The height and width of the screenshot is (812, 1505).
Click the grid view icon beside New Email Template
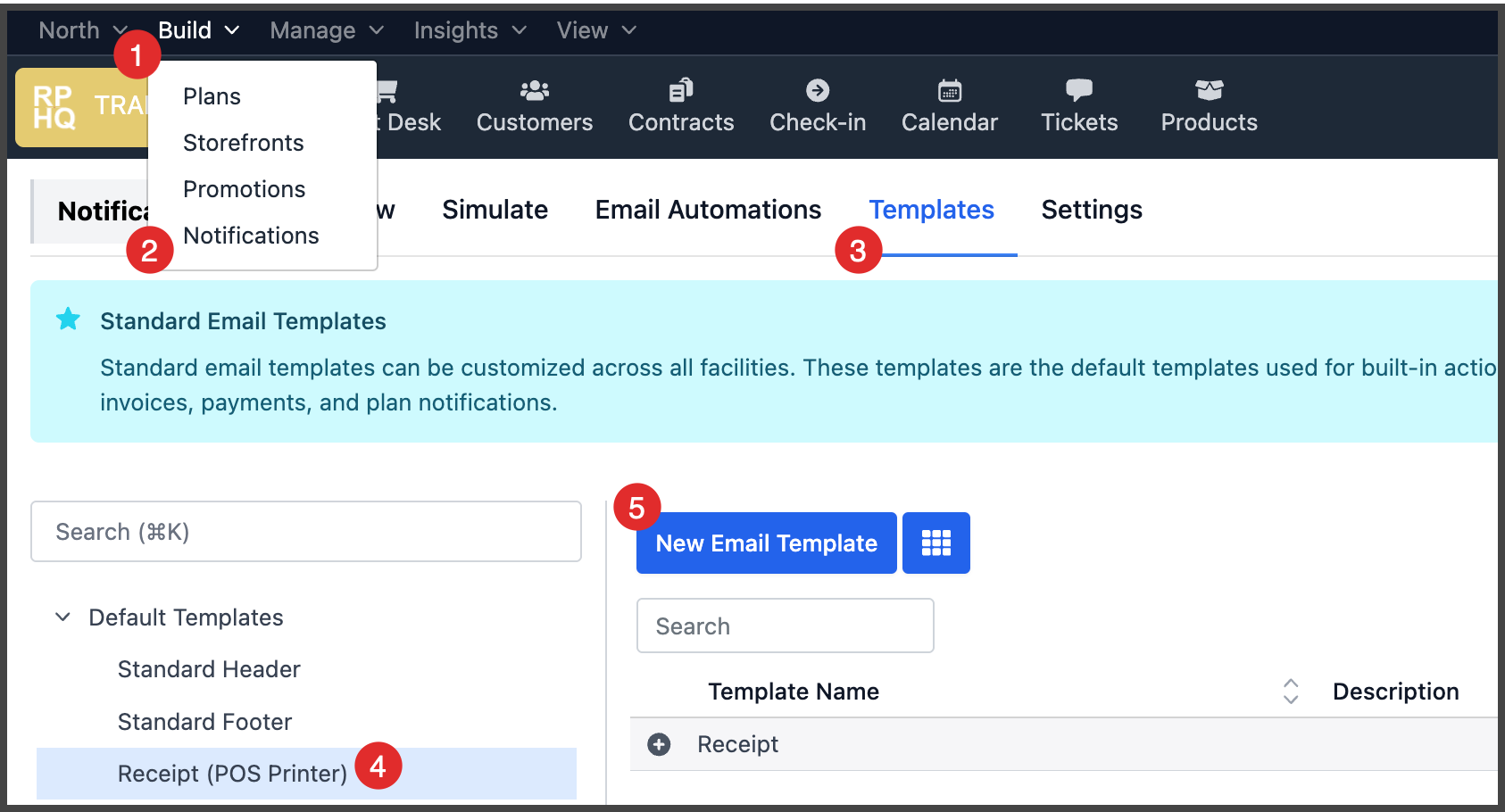pyautogui.click(x=935, y=543)
